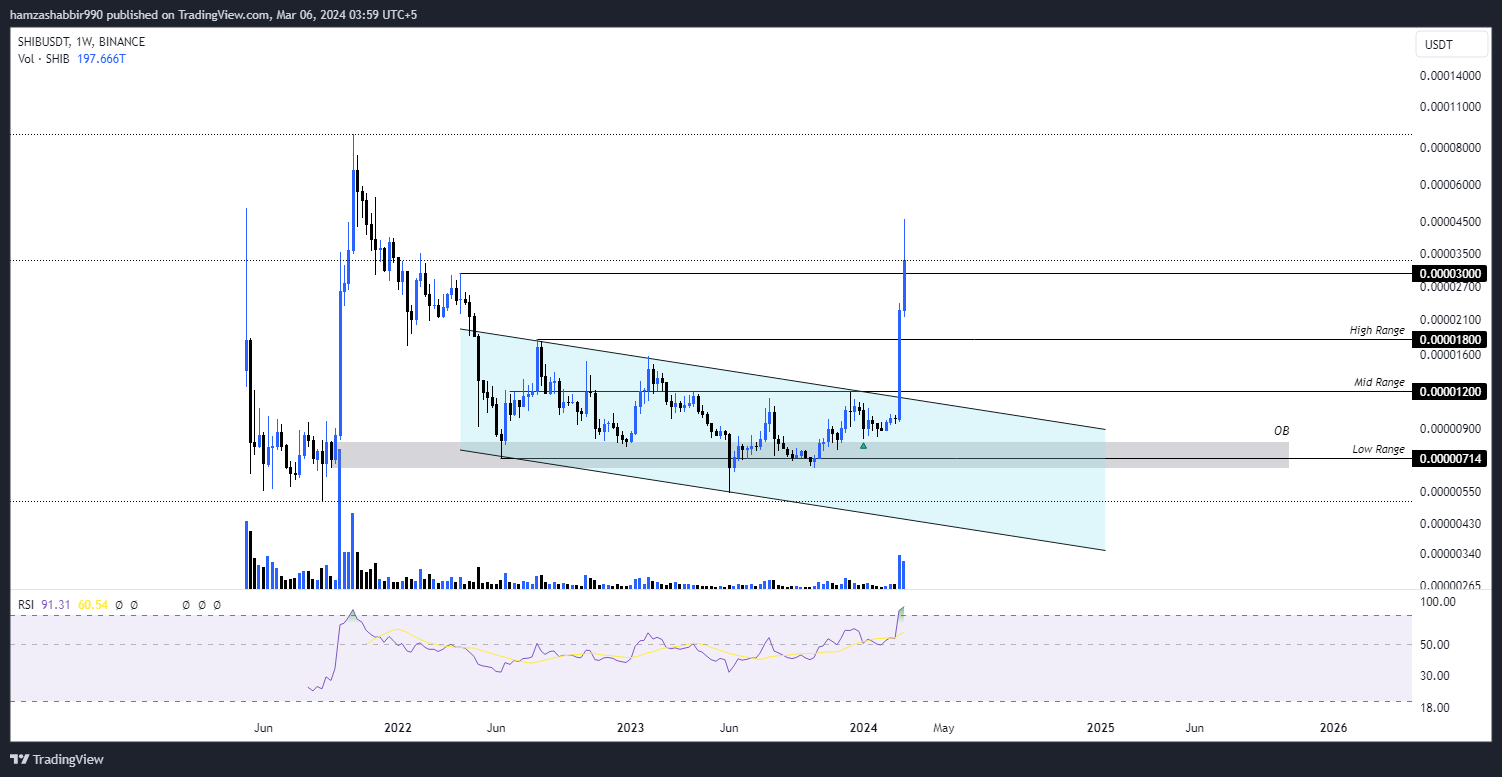
Task: Click the OB annotation text
Action: point(1281,431)
